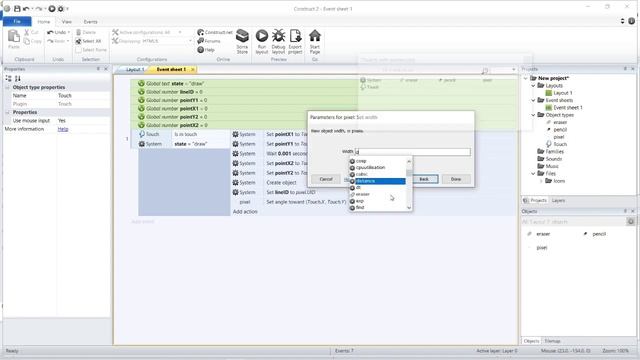The width and height of the screenshot is (640, 360).
Task: Close the Properties panel
Action: click(106, 69)
